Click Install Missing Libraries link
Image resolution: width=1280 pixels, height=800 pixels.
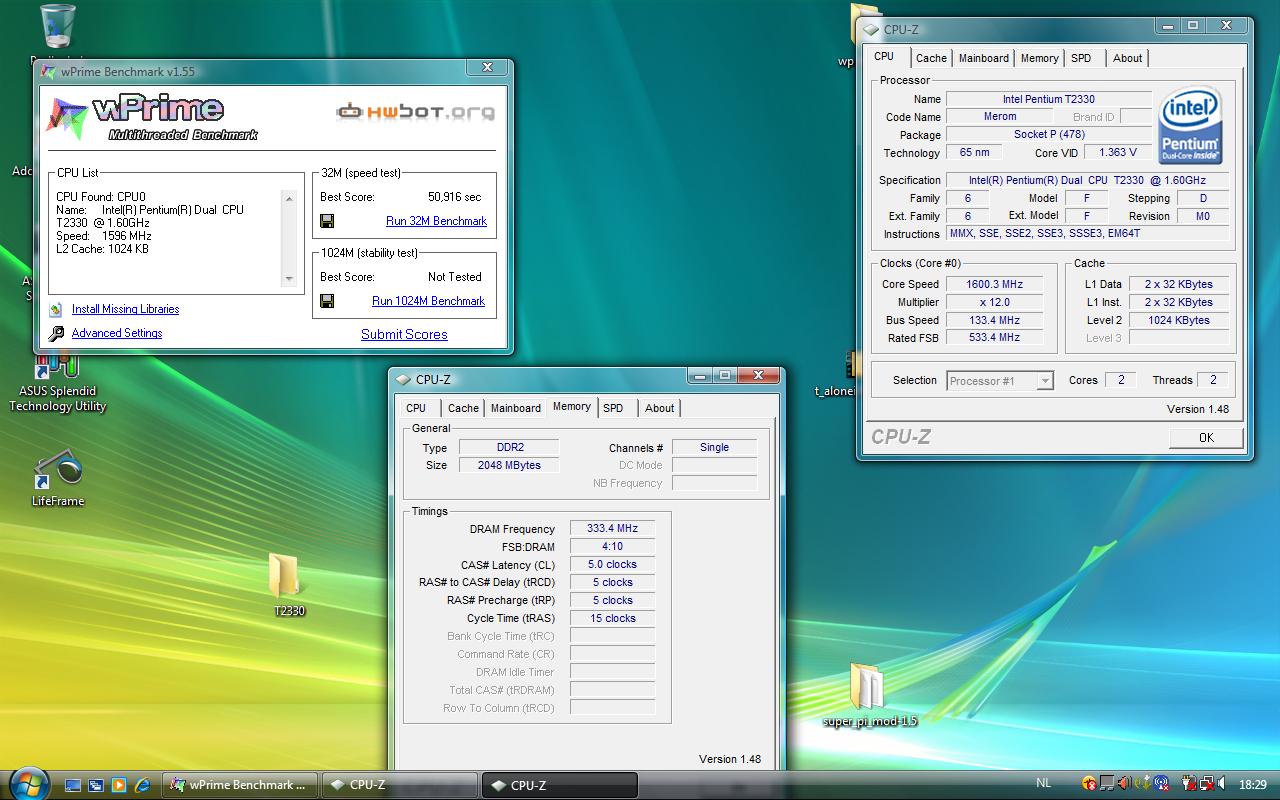tap(125, 309)
